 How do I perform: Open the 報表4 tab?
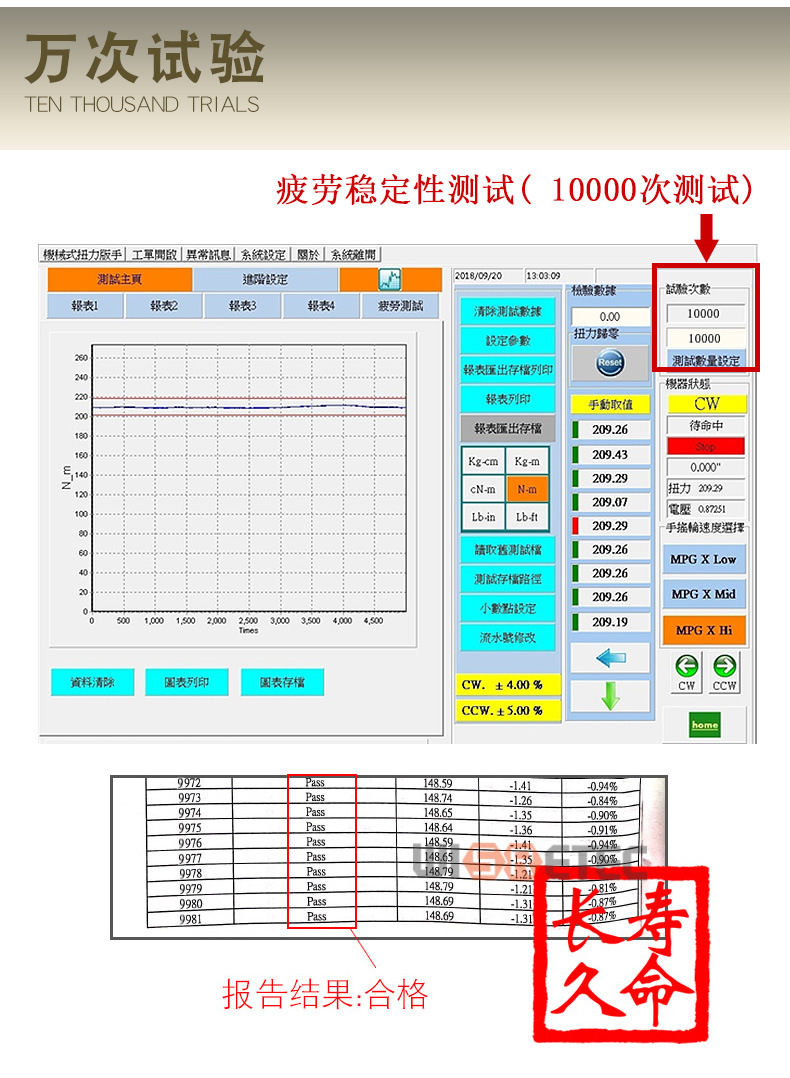pyautogui.click(x=321, y=306)
